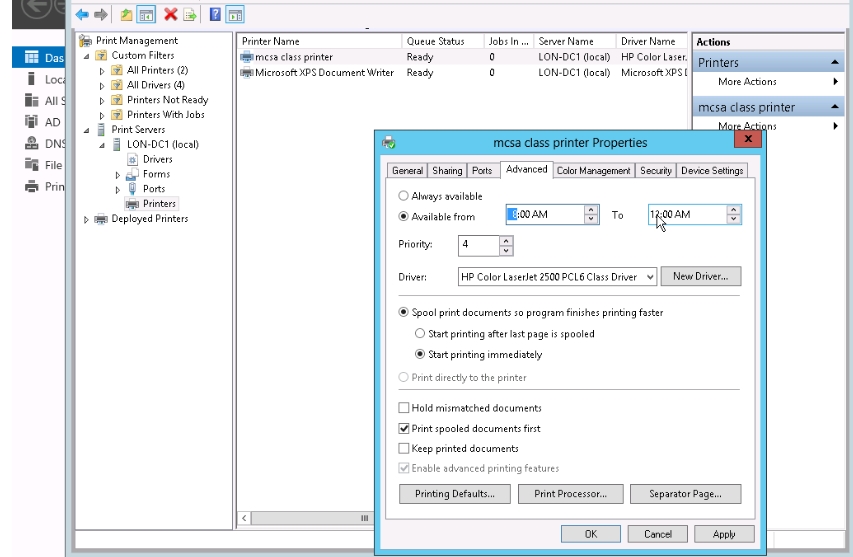The width and height of the screenshot is (853, 557).
Task: Click the Up one level folder icon
Action: tap(126, 15)
